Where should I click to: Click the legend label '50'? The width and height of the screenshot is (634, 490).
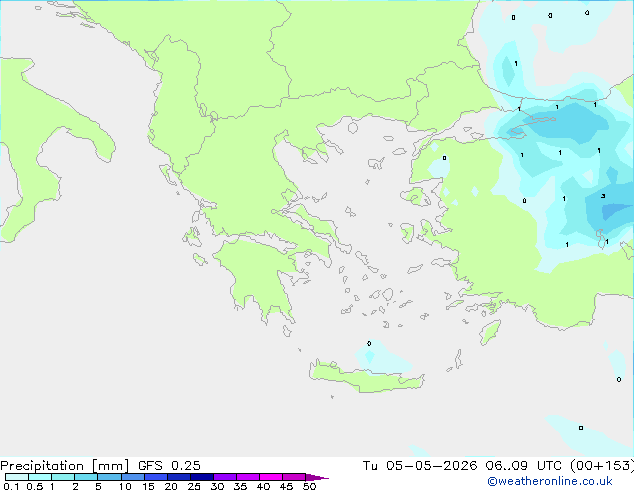(x=309, y=486)
